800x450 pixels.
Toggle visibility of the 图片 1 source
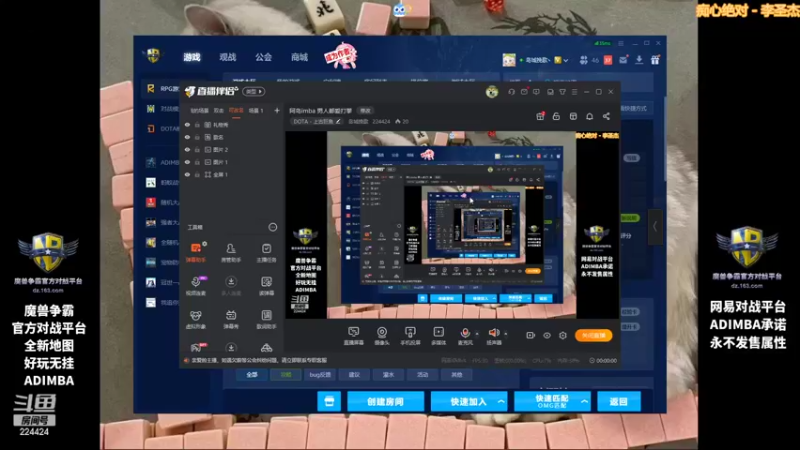coord(187,162)
